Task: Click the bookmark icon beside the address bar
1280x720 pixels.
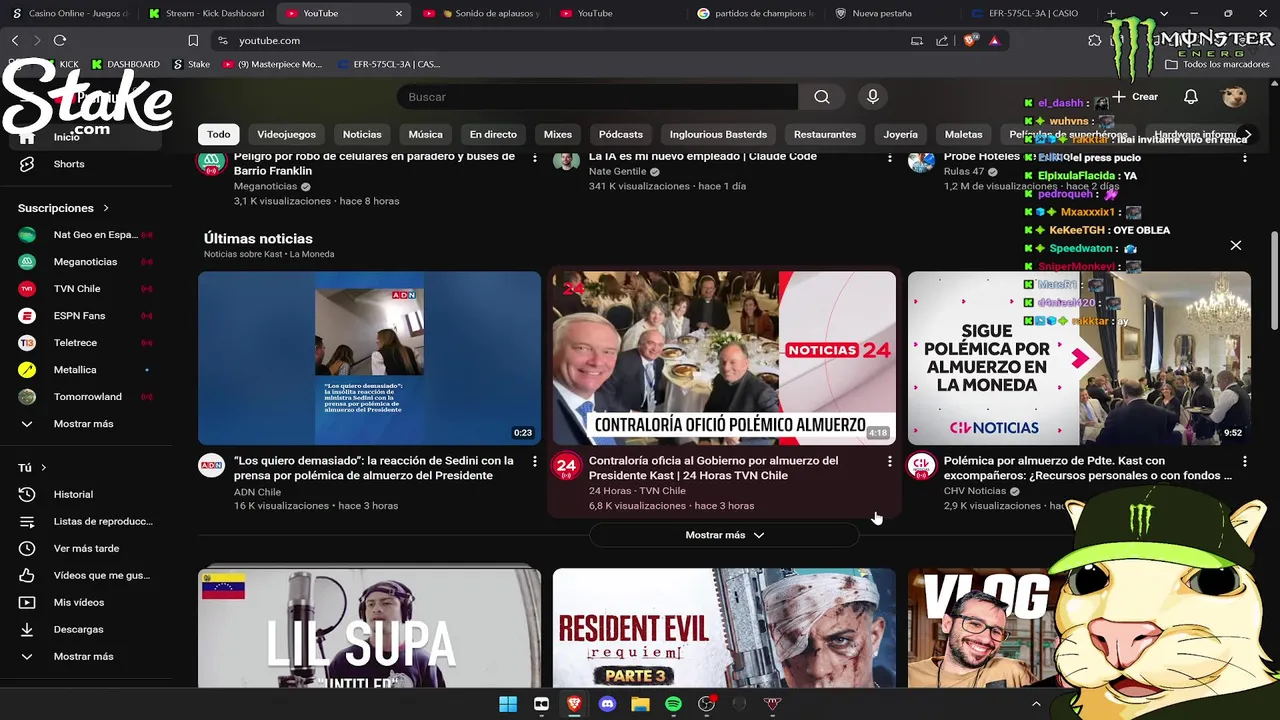Action: (193, 40)
